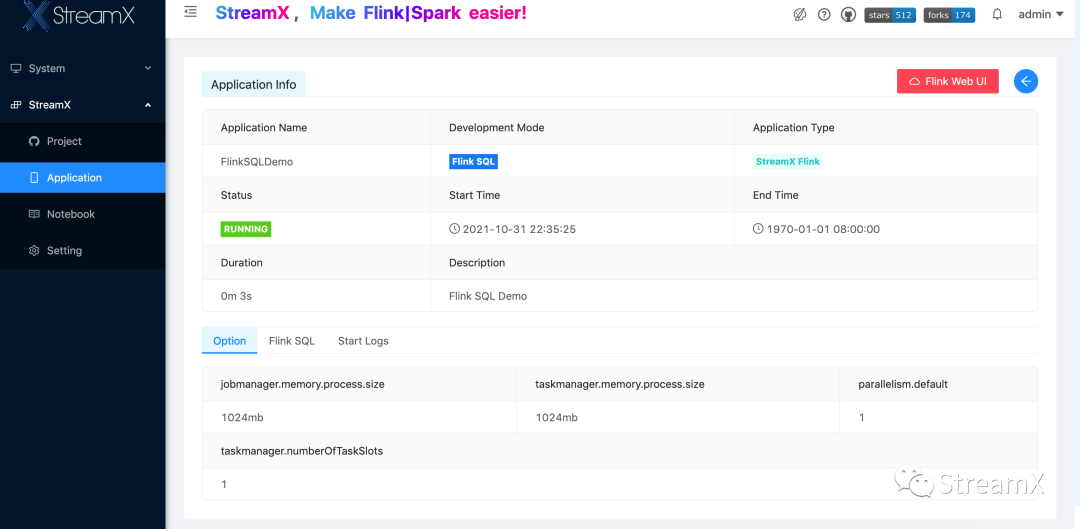Viewport: 1080px width, 529px height.
Task: Click the duration value 0m 3s
Action: pos(236,296)
